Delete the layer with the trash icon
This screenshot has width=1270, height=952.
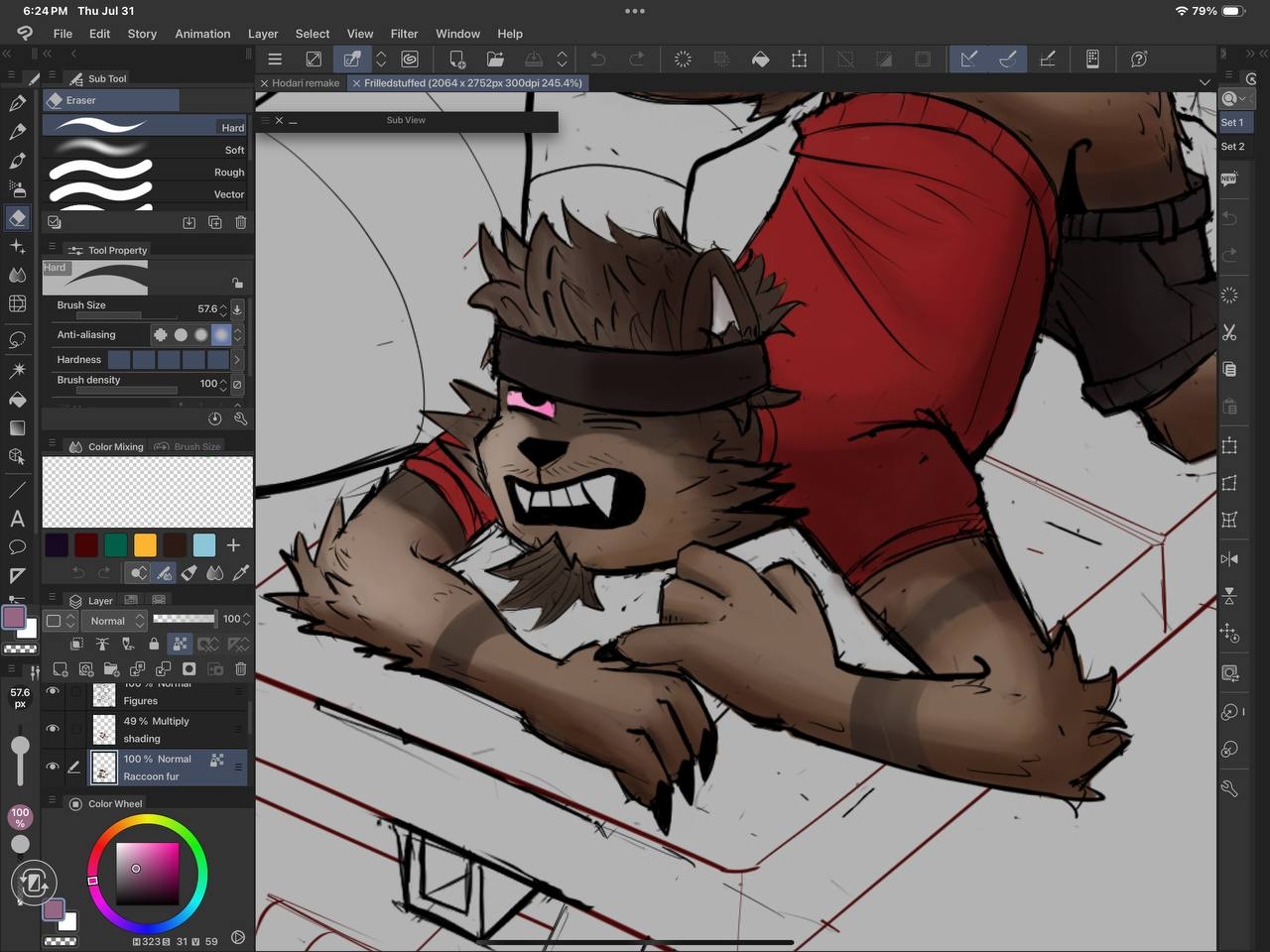[x=240, y=669]
